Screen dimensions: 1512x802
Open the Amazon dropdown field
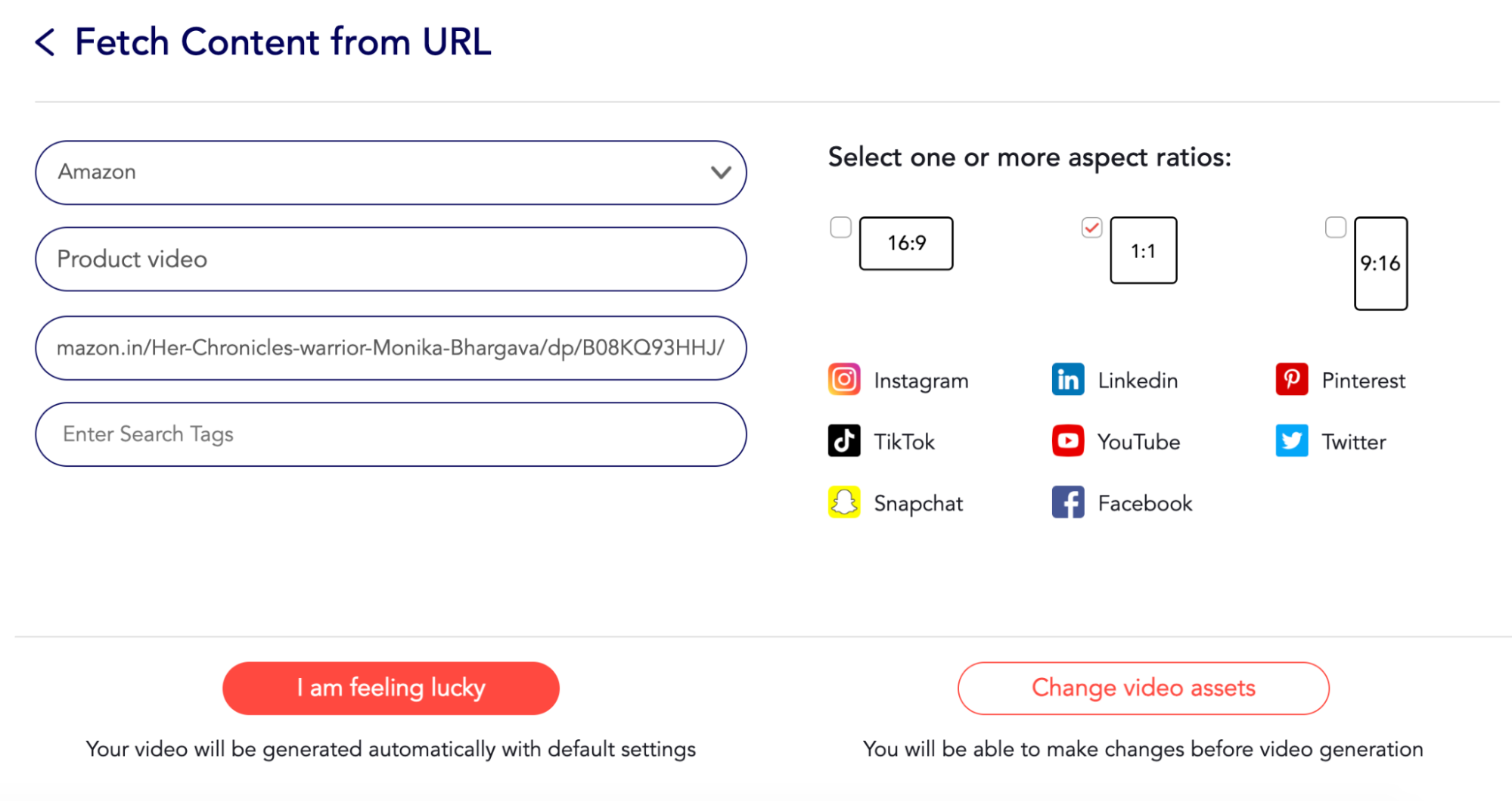click(x=391, y=173)
